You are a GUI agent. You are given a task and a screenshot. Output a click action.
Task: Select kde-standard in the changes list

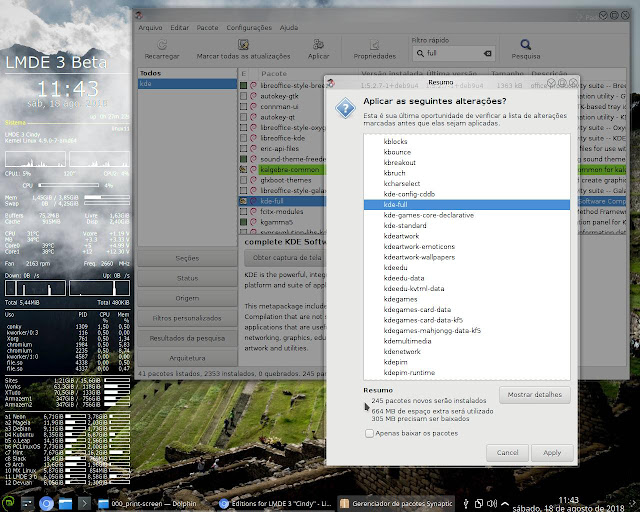tap(467, 226)
